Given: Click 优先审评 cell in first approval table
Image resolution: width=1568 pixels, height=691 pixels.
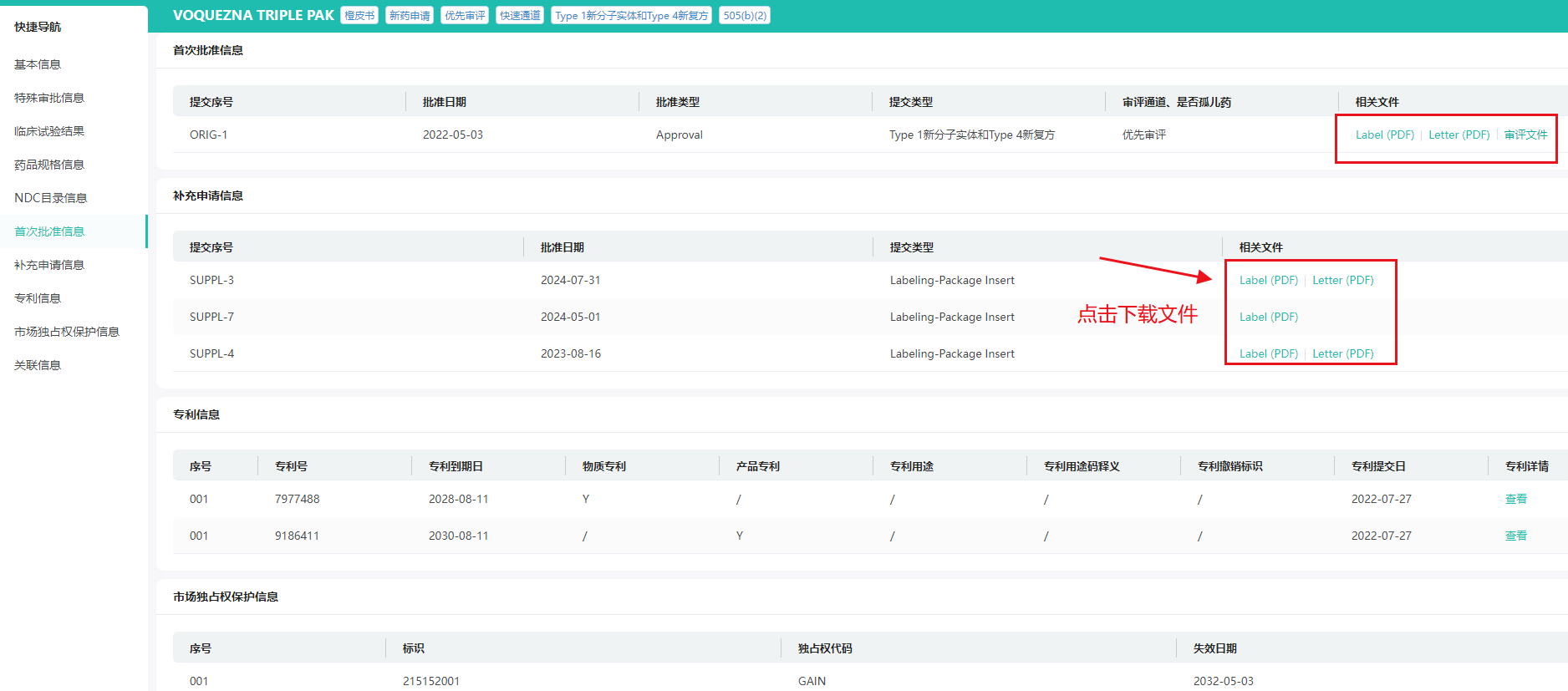Looking at the screenshot, I should tap(1144, 135).
